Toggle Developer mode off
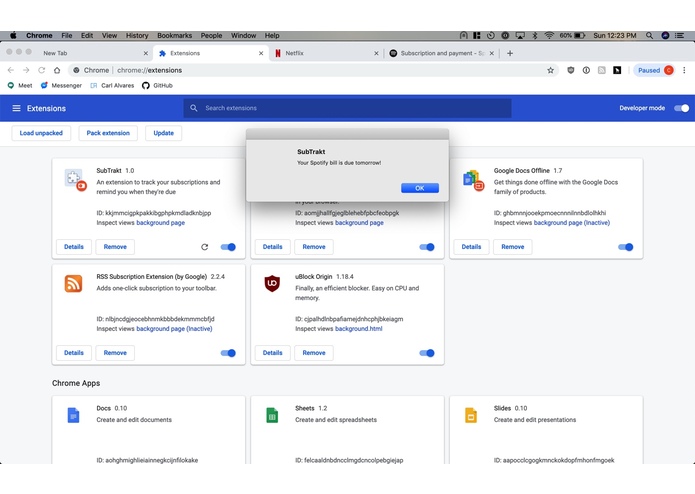Viewport: 695px width, 494px height. (682, 108)
